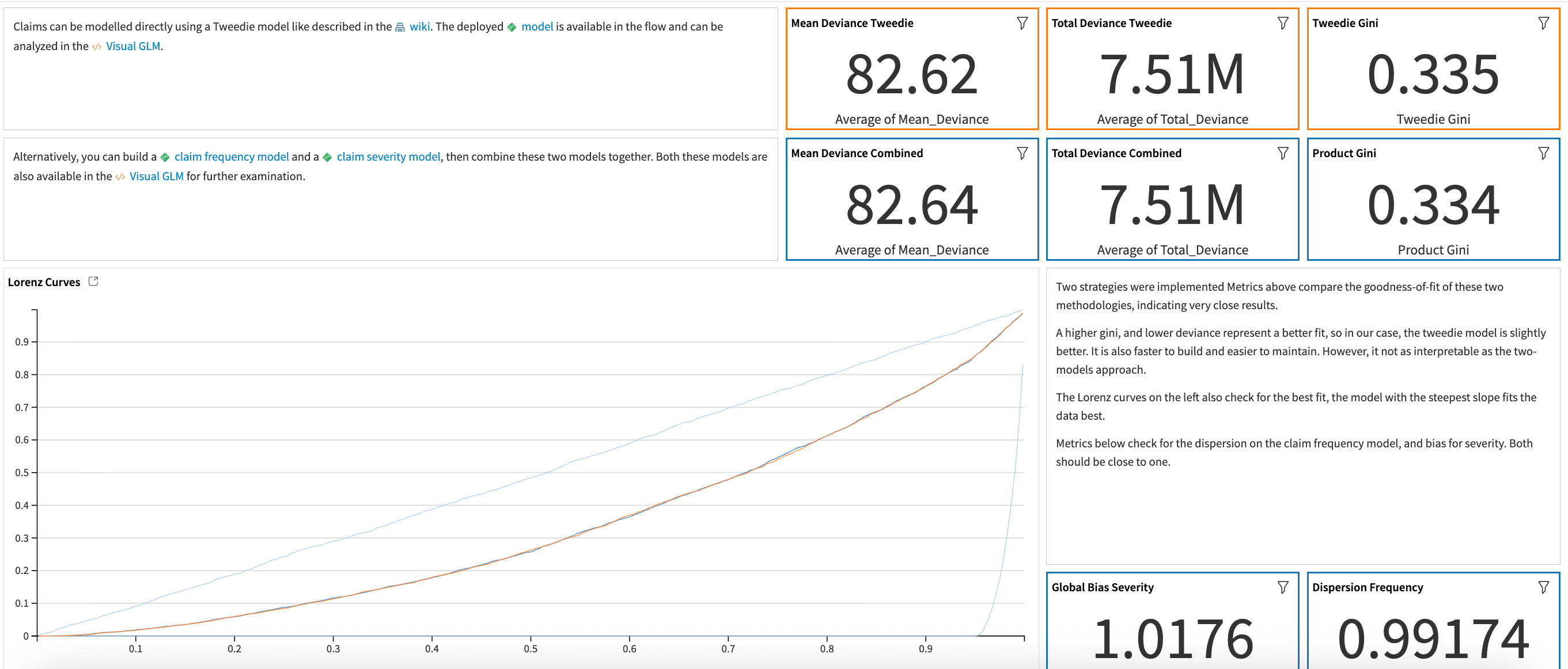The width and height of the screenshot is (1568, 669).
Task: Click the wiki page icon beside the wiki link
Action: pyautogui.click(x=399, y=26)
